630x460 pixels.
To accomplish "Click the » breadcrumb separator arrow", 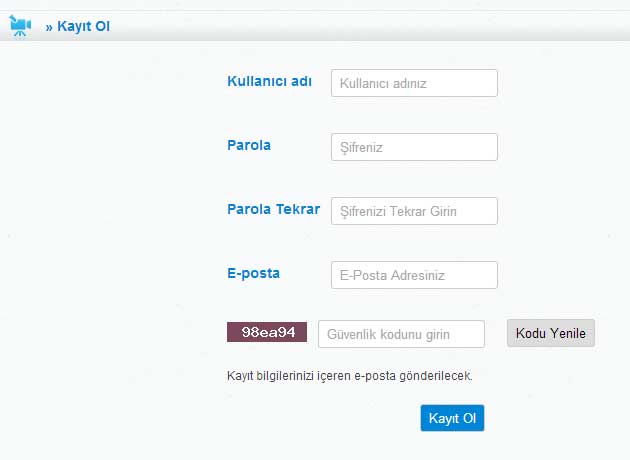I will click(x=49, y=27).
